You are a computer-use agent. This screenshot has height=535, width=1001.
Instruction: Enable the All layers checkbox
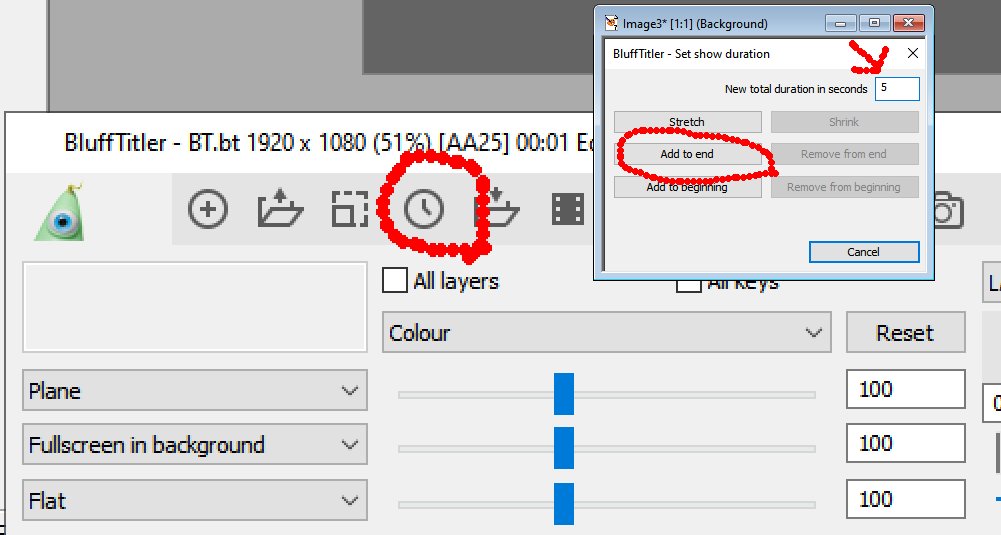(x=395, y=280)
